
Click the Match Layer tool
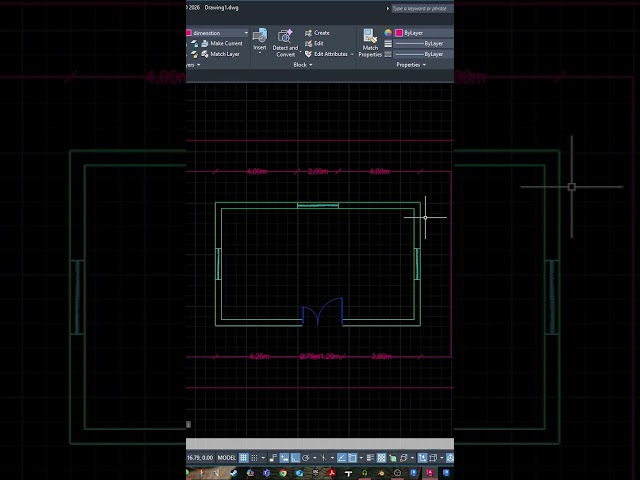pyautogui.click(x=220, y=54)
